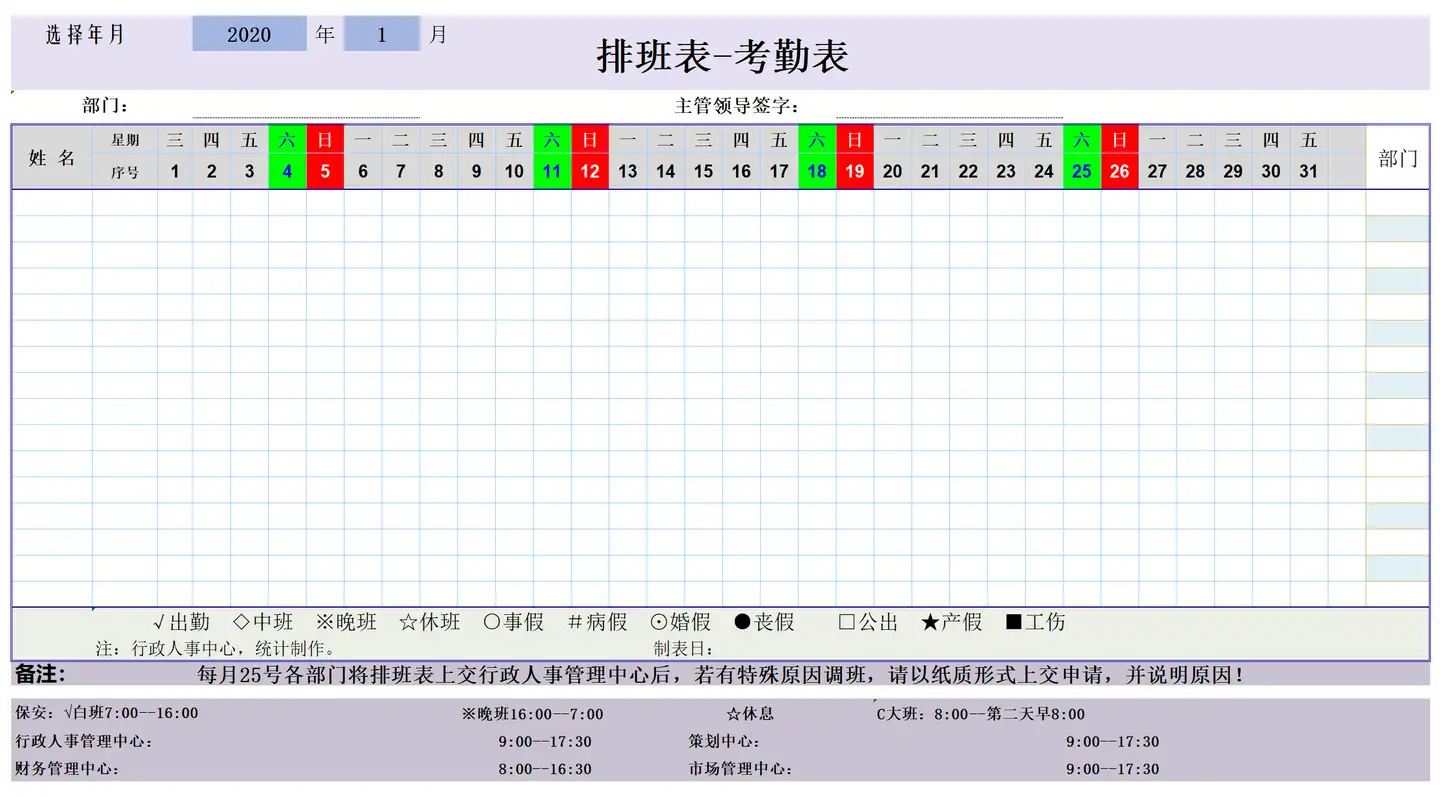The height and width of the screenshot is (797, 1440).
Task: Select day number 24 cell
Action: pyautogui.click(x=1044, y=172)
